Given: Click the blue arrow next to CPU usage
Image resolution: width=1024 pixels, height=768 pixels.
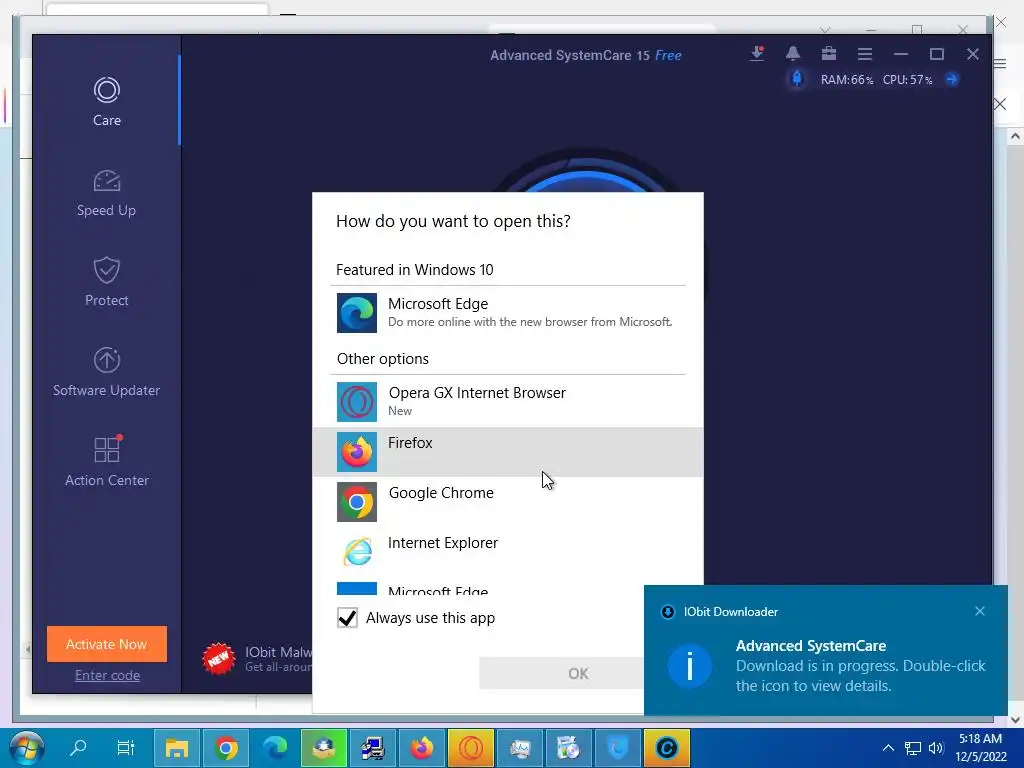Looking at the screenshot, I should pos(952,80).
